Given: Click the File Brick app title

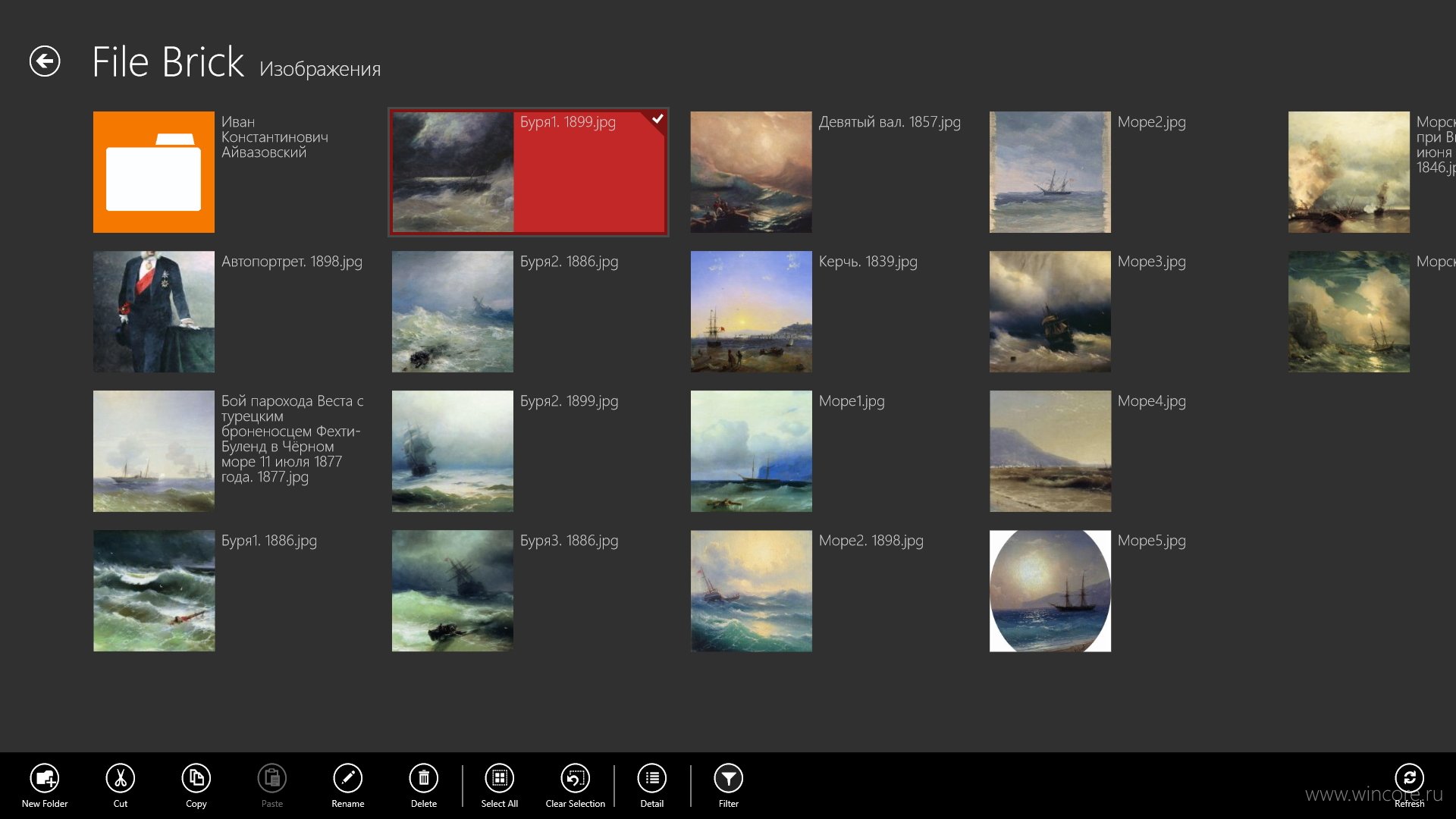Looking at the screenshot, I should tap(168, 62).
